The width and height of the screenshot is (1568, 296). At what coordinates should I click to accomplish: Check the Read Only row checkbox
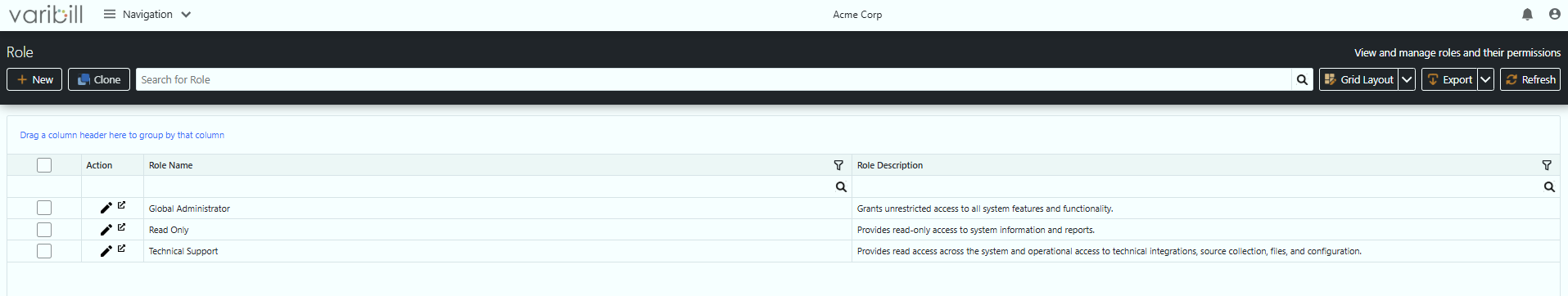(44, 230)
